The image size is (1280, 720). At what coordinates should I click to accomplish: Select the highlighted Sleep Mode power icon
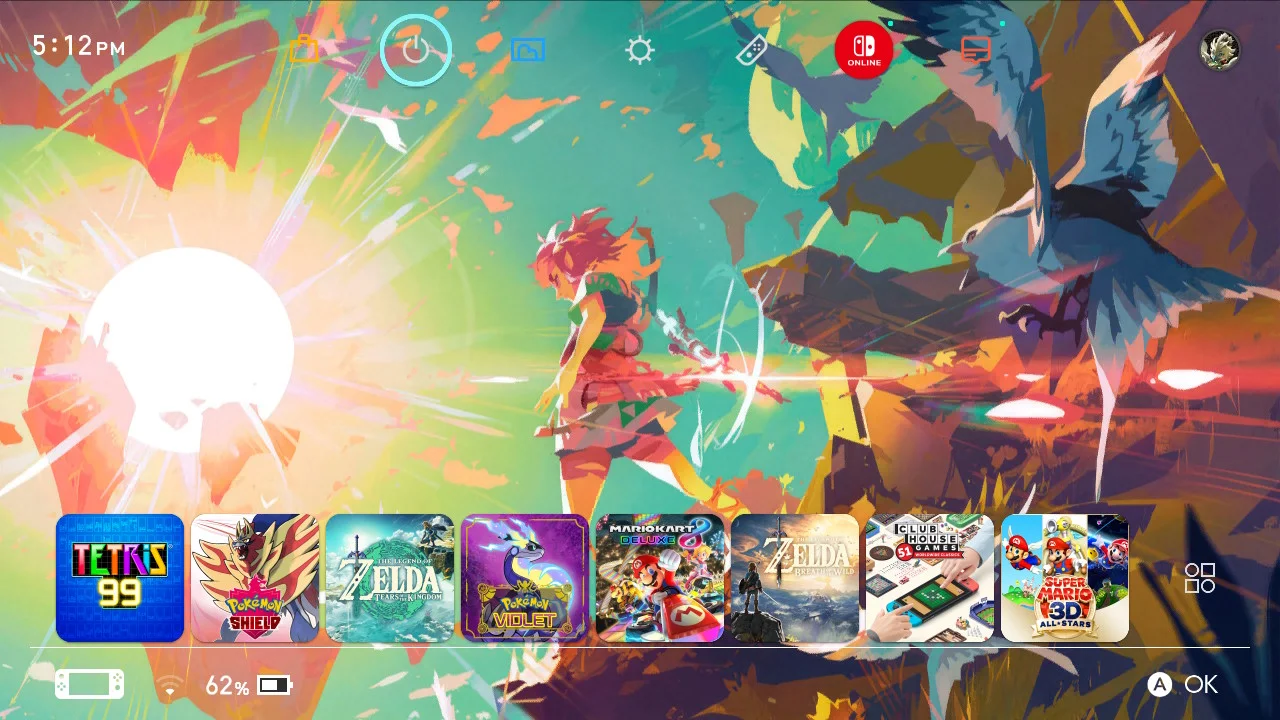[x=416, y=49]
